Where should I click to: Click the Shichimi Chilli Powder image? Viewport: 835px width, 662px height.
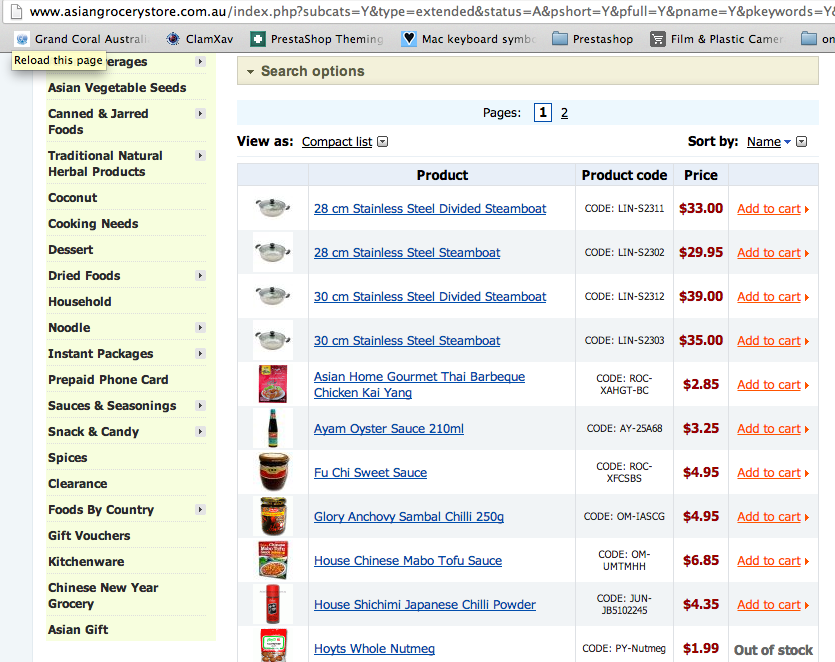point(273,604)
